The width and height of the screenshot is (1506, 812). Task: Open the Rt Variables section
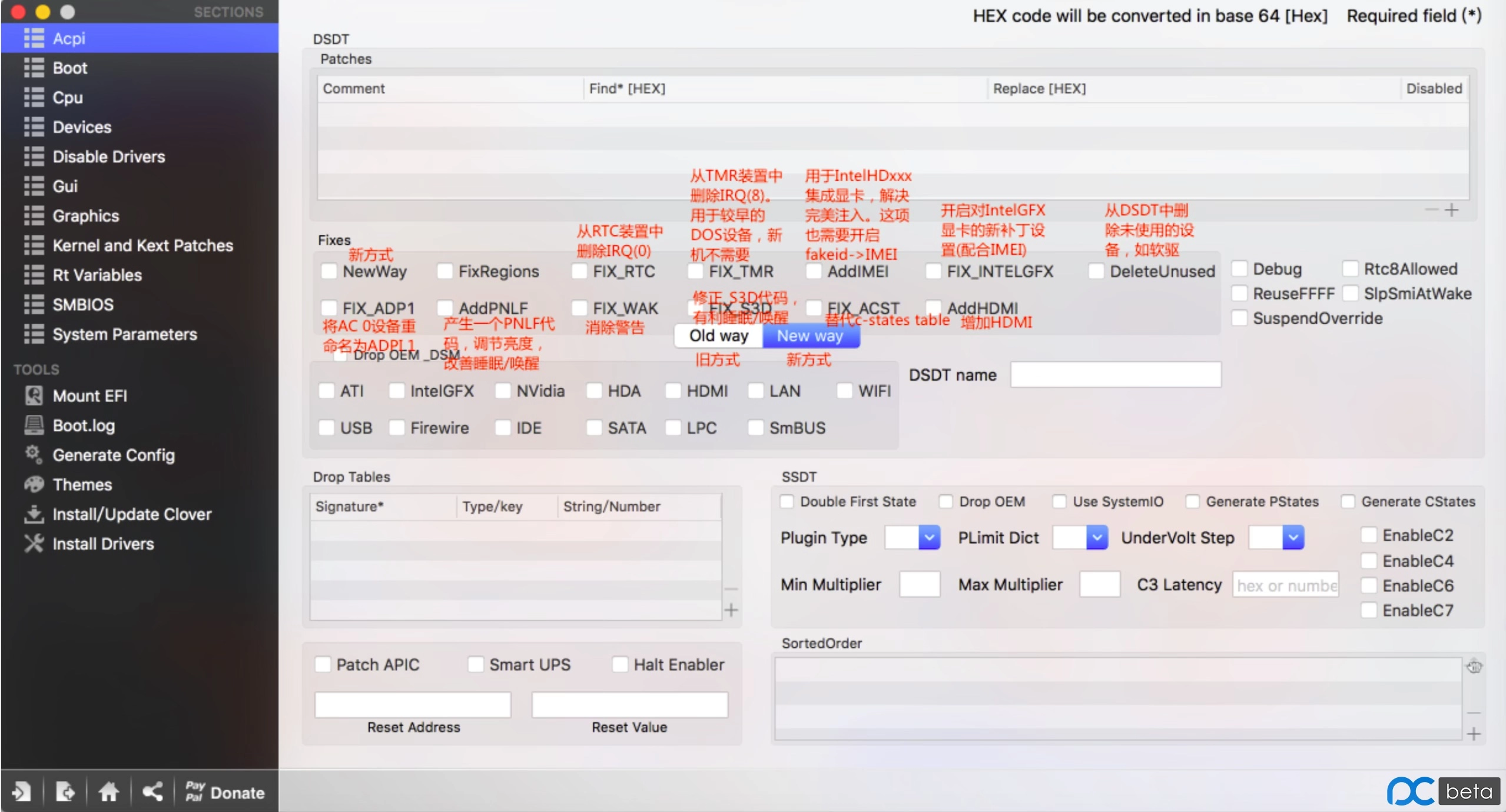[x=140, y=275]
